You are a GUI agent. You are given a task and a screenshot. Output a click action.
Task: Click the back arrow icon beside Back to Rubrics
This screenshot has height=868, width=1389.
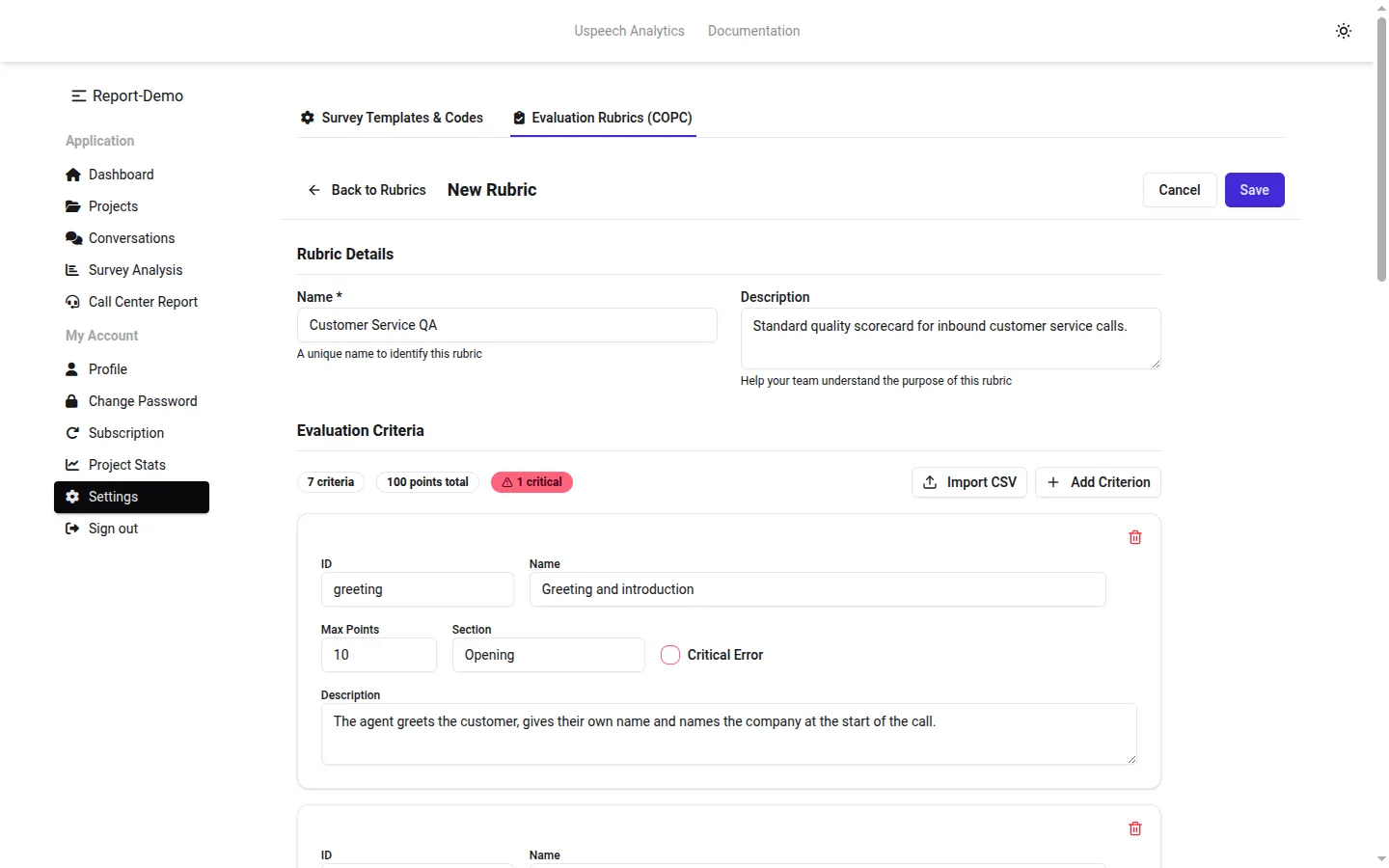pyautogui.click(x=314, y=190)
